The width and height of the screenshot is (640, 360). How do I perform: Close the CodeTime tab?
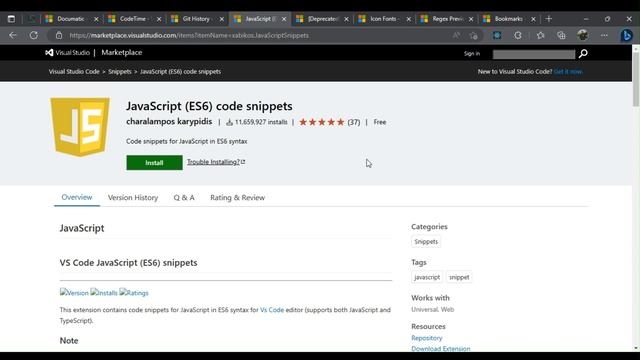(159, 19)
